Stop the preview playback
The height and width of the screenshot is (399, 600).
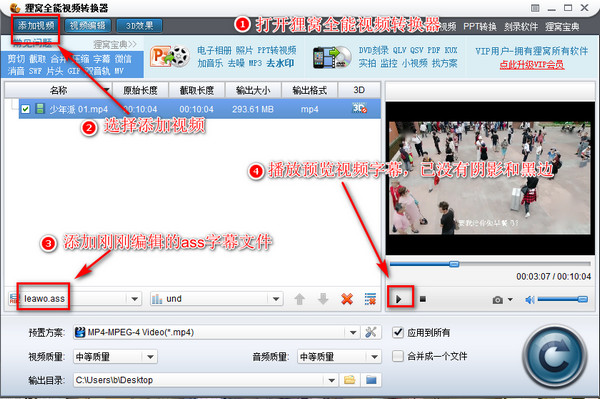tap(423, 299)
